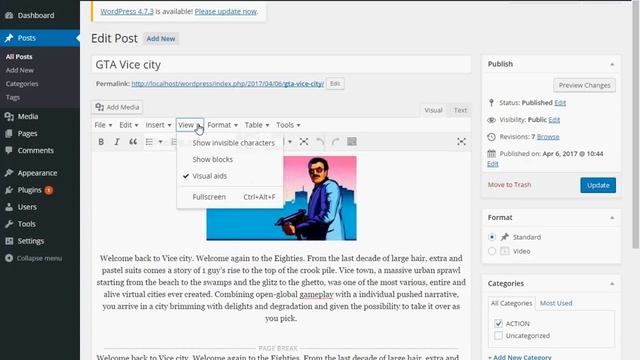Click the Undo arrow icon

click(x=320, y=142)
